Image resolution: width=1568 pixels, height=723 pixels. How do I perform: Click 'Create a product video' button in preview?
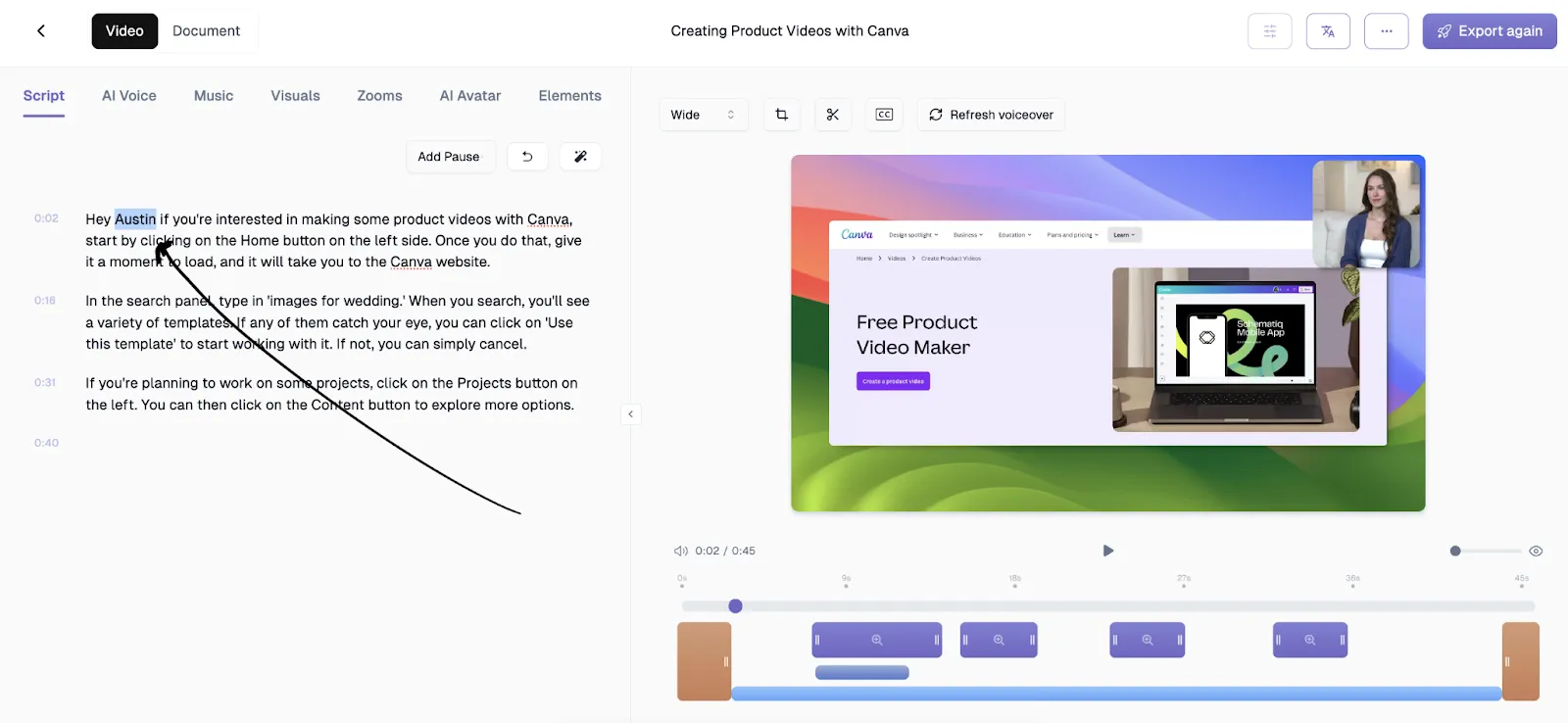(893, 381)
